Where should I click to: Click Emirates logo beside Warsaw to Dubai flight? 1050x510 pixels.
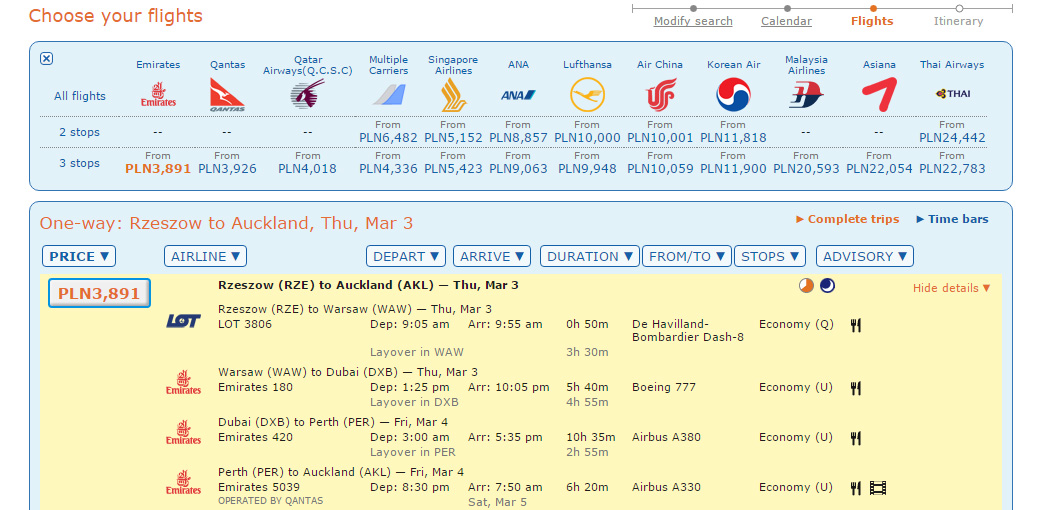[x=183, y=382]
